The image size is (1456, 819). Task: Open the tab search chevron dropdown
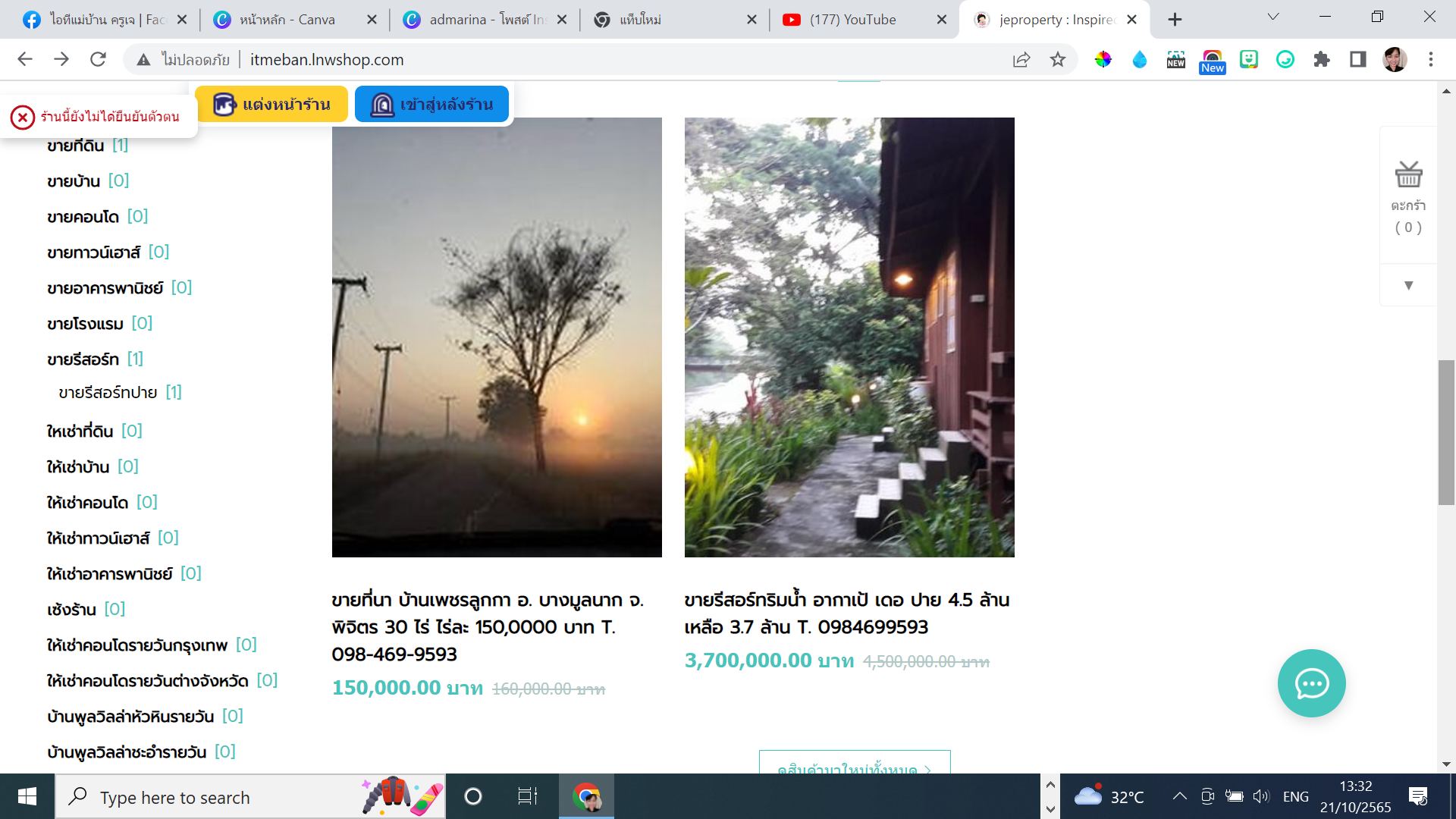point(1273,17)
